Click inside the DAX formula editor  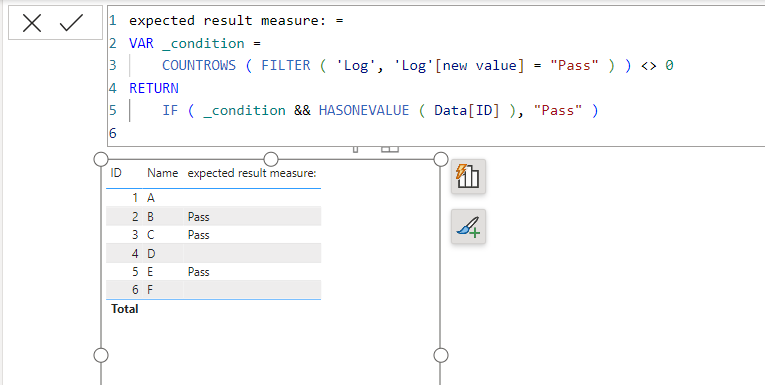(436, 76)
